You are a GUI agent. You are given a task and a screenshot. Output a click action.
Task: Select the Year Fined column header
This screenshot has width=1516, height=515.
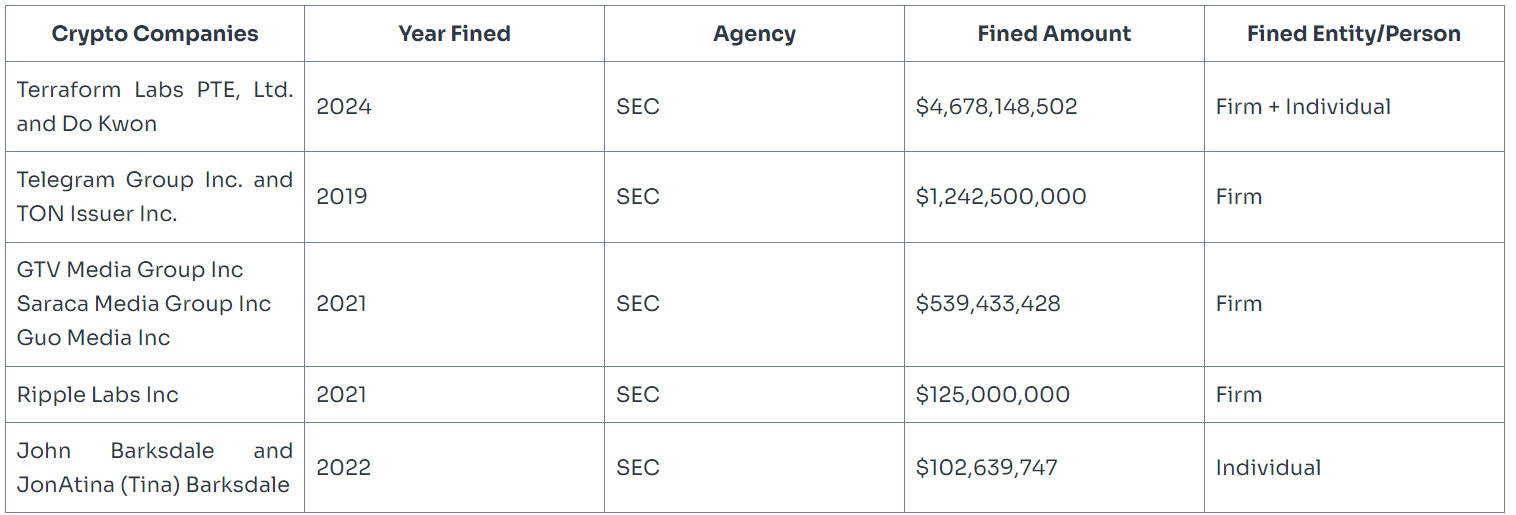click(x=454, y=34)
